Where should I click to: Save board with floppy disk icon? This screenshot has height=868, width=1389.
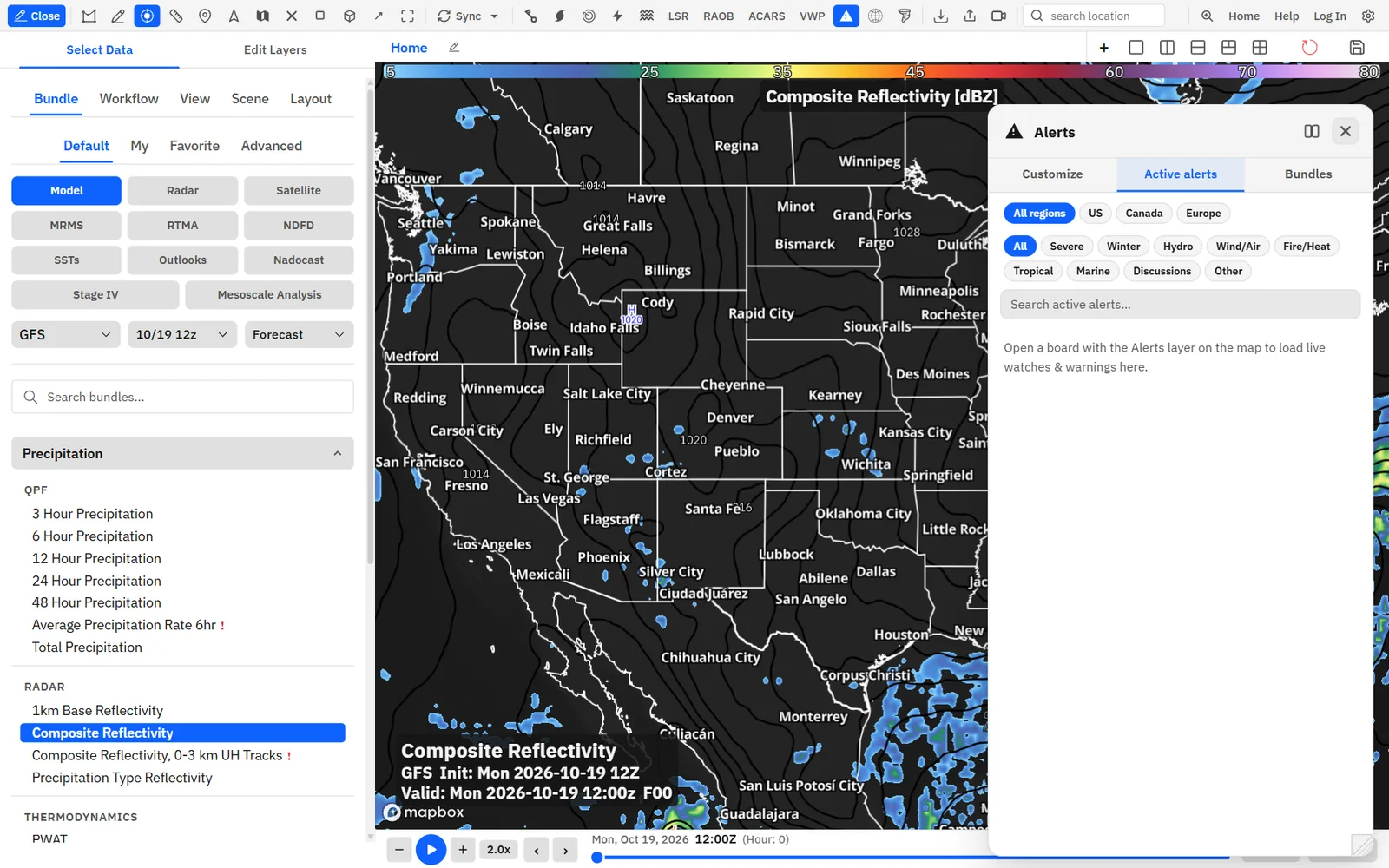point(1358,48)
